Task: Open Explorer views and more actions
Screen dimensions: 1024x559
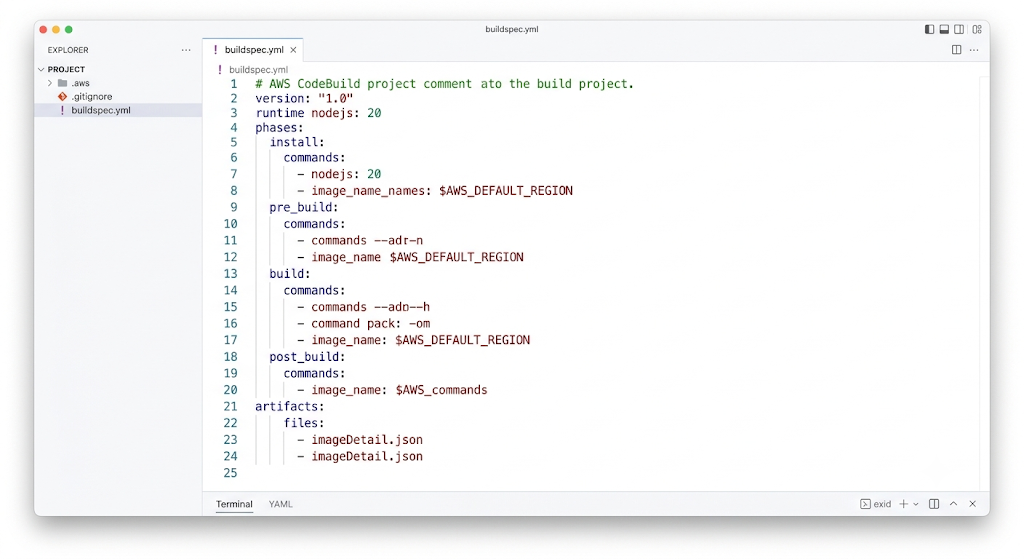Action: click(x=186, y=50)
